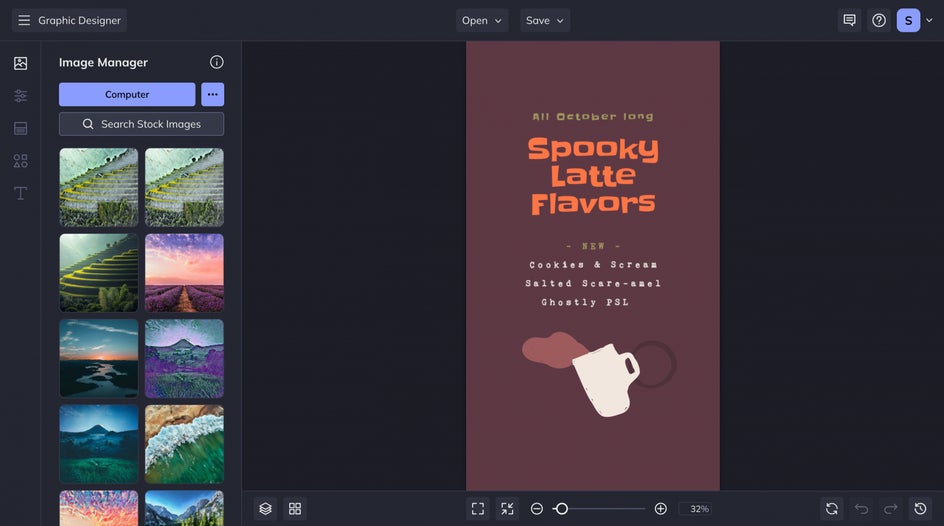
Task: Select '- NEW -' text on canvas
Action: point(593,246)
